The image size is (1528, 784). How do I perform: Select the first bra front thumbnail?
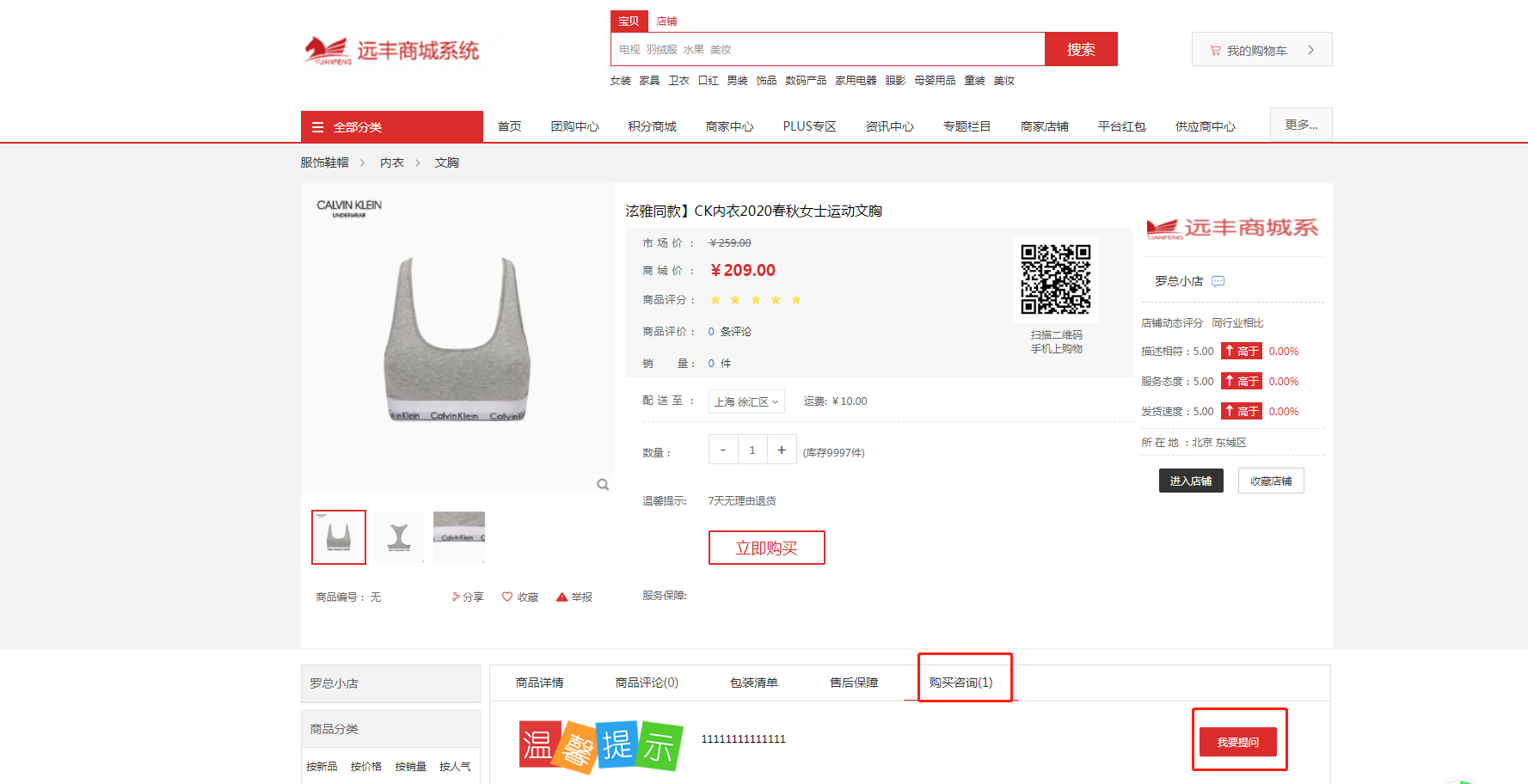339,537
